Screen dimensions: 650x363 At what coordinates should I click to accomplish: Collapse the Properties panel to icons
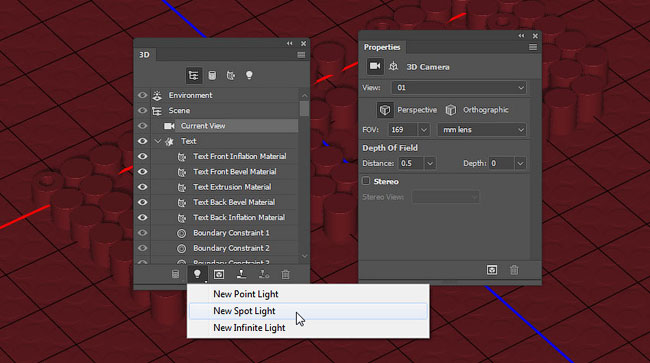521,36
